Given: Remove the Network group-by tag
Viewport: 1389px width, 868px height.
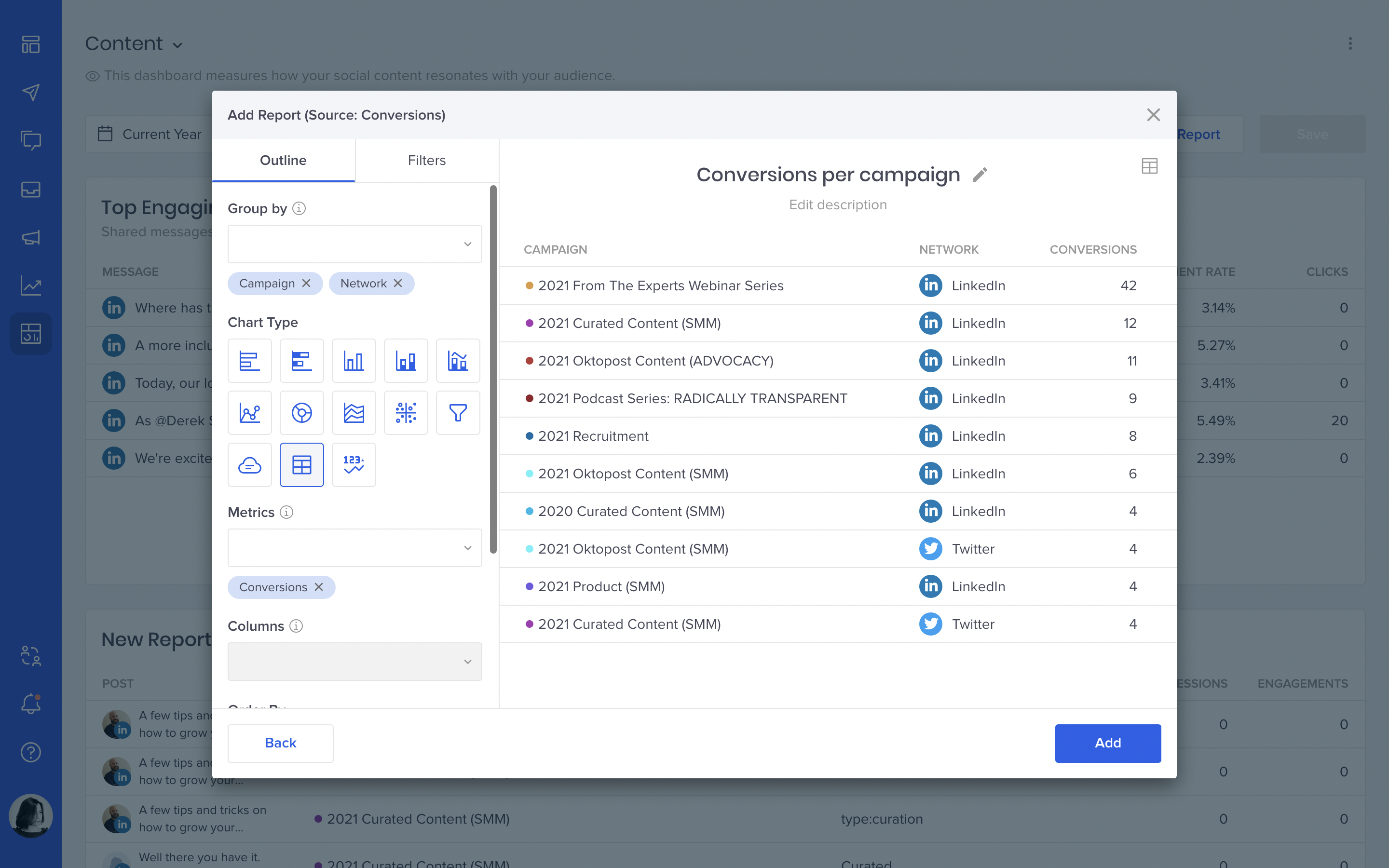Looking at the screenshot, I should [x=398, y=284].
